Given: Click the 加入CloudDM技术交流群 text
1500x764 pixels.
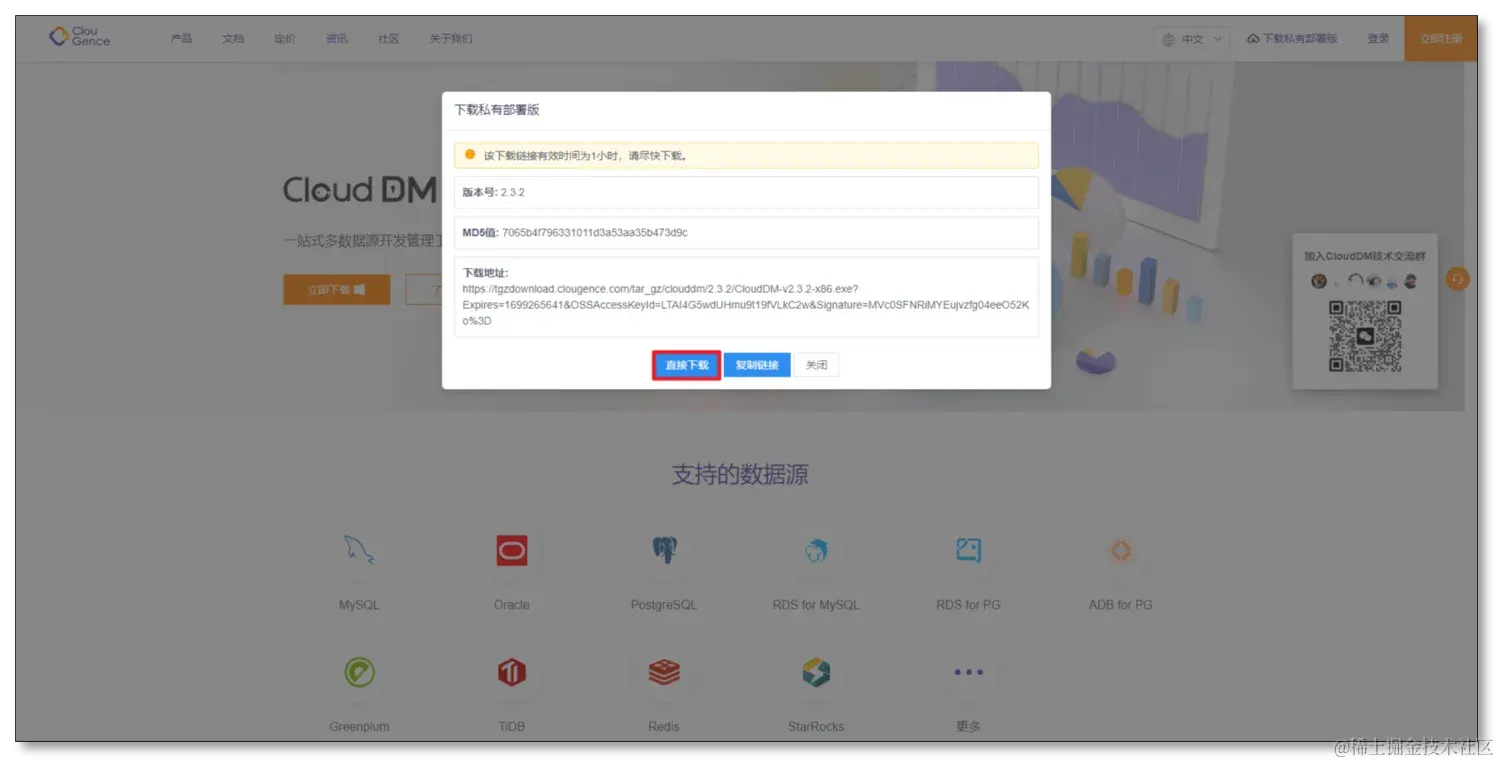Looking at the screenshot, I should point(1365,257).
